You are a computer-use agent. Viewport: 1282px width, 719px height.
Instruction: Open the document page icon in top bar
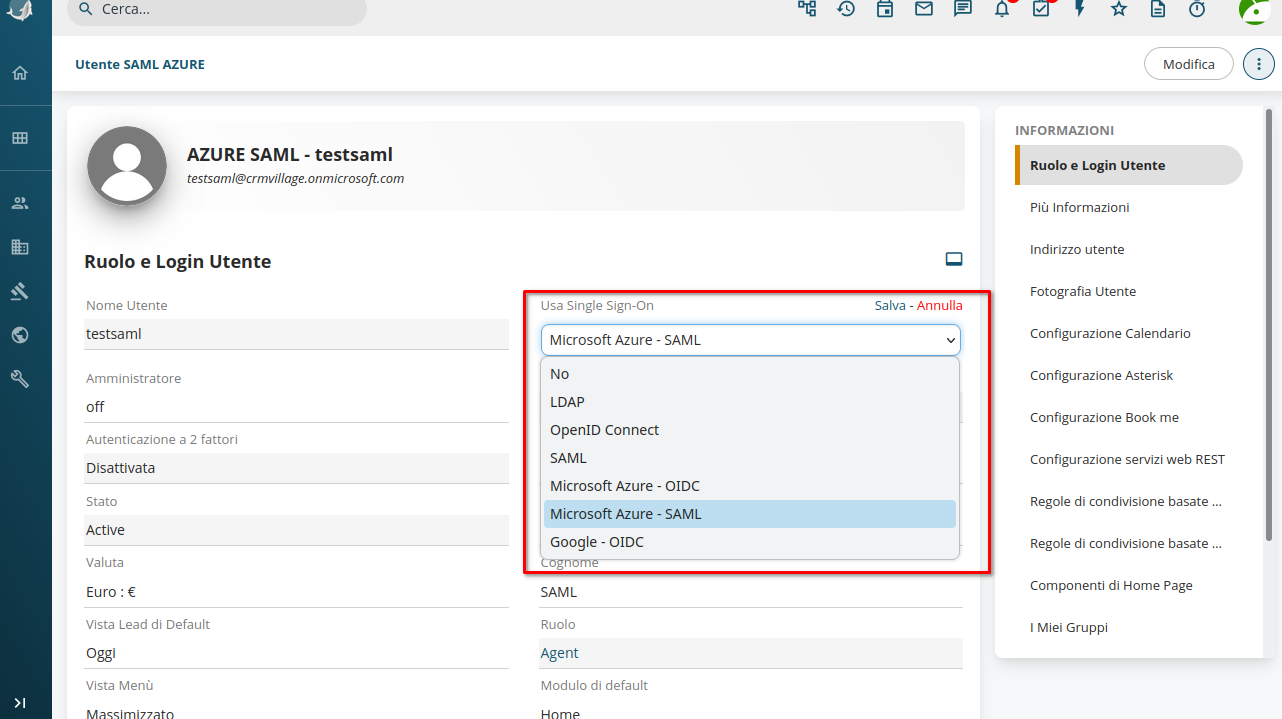coord(1158,9)
